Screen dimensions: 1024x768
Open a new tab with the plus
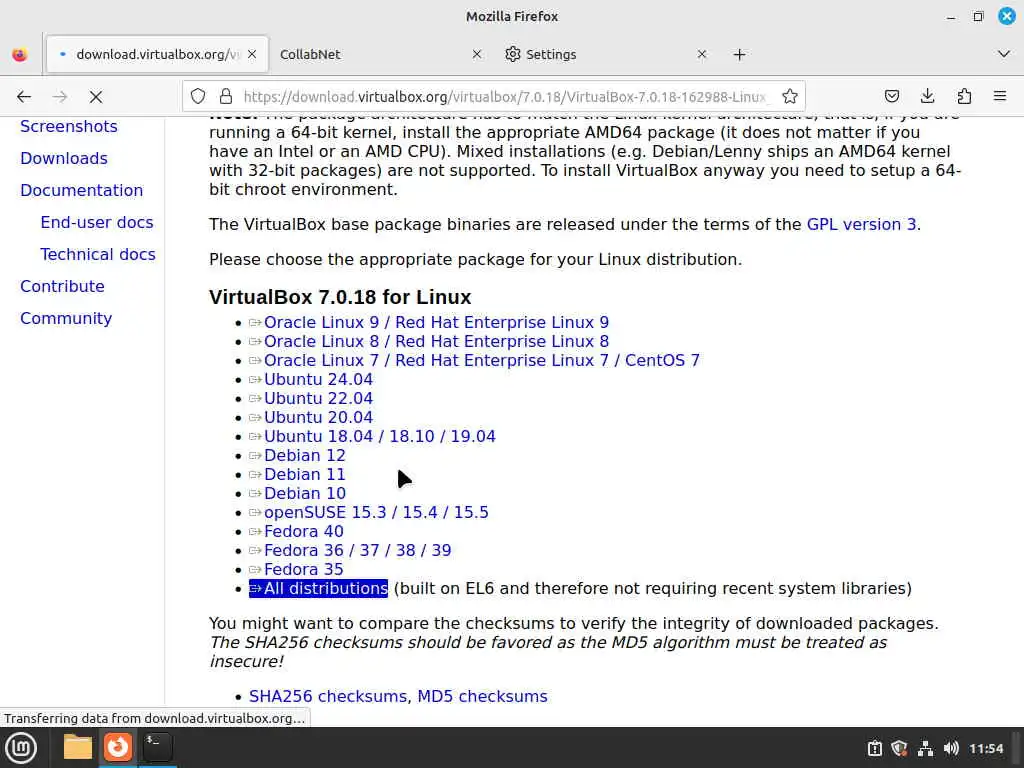(x=739, y=54)
